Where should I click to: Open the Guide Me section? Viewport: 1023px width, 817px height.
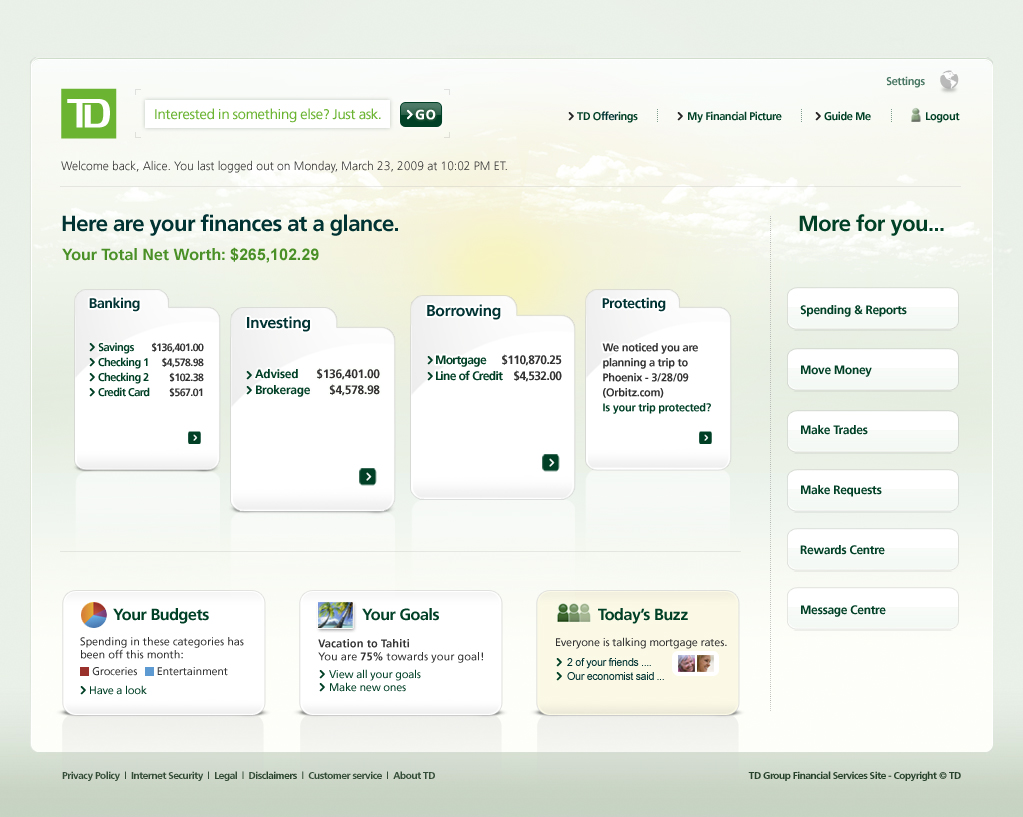843,116
